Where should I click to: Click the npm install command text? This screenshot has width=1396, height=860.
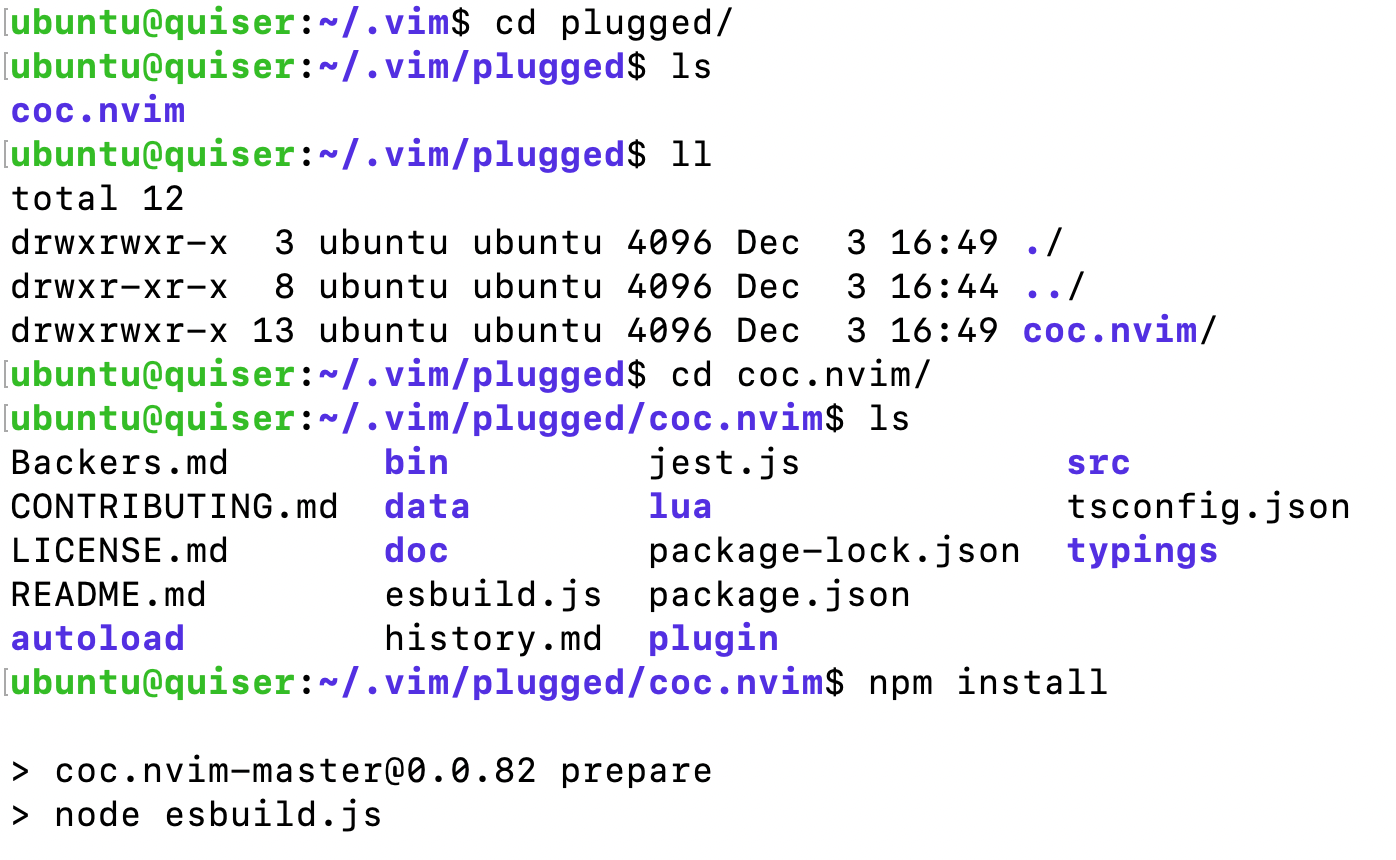click(988, 683)
